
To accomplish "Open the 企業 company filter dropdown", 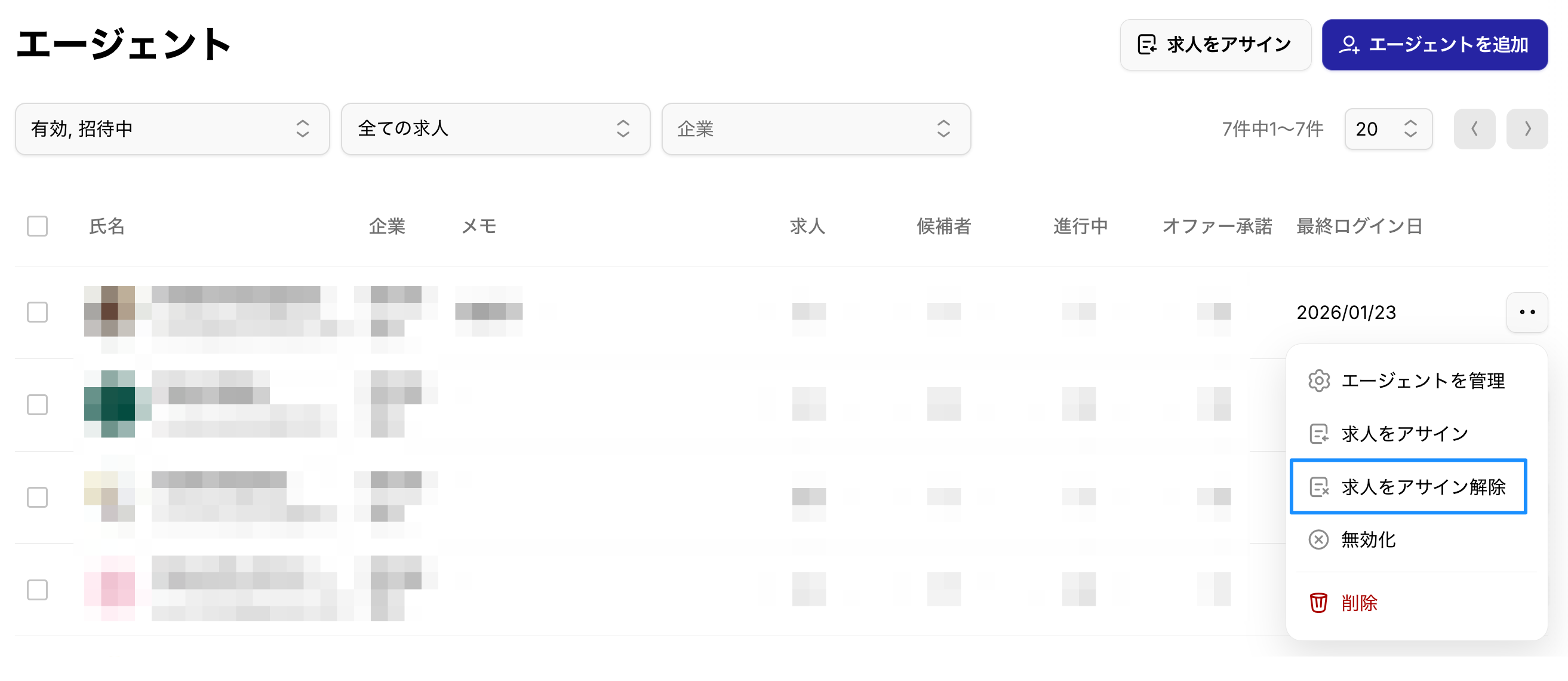I will 816,129.
